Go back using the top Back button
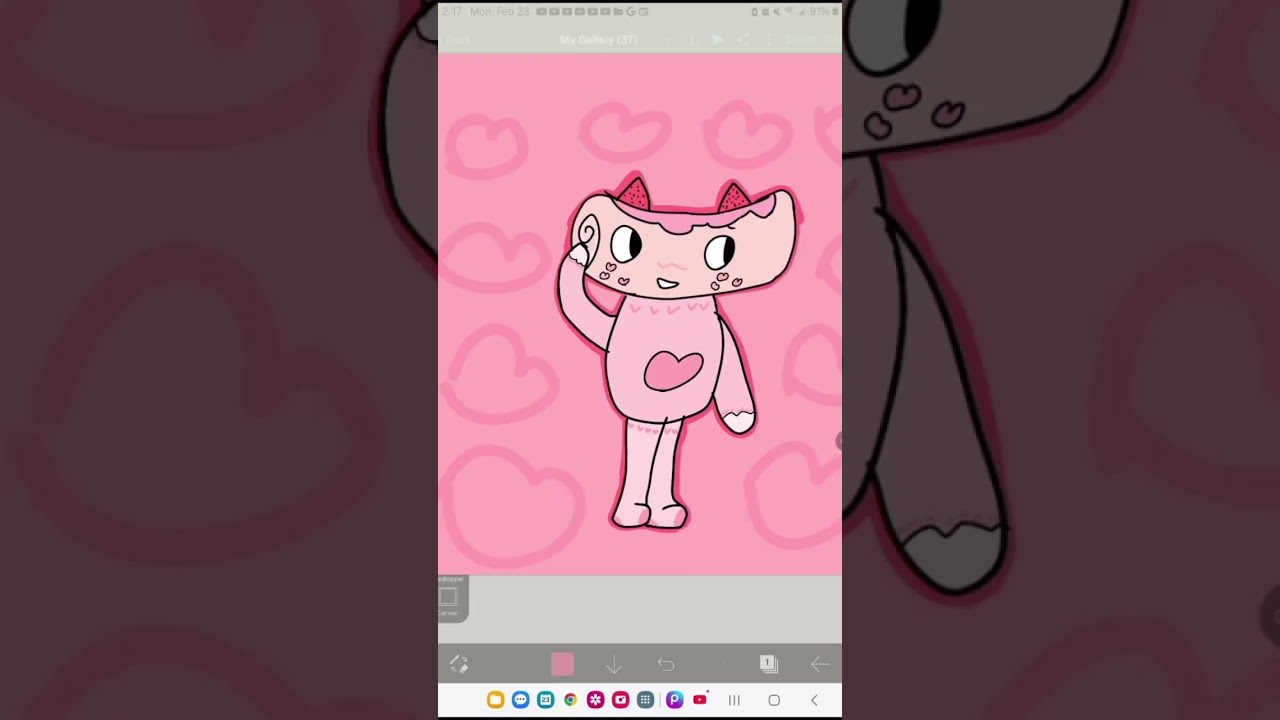This screenshot has width=1280, height=720. click(458, 40)
